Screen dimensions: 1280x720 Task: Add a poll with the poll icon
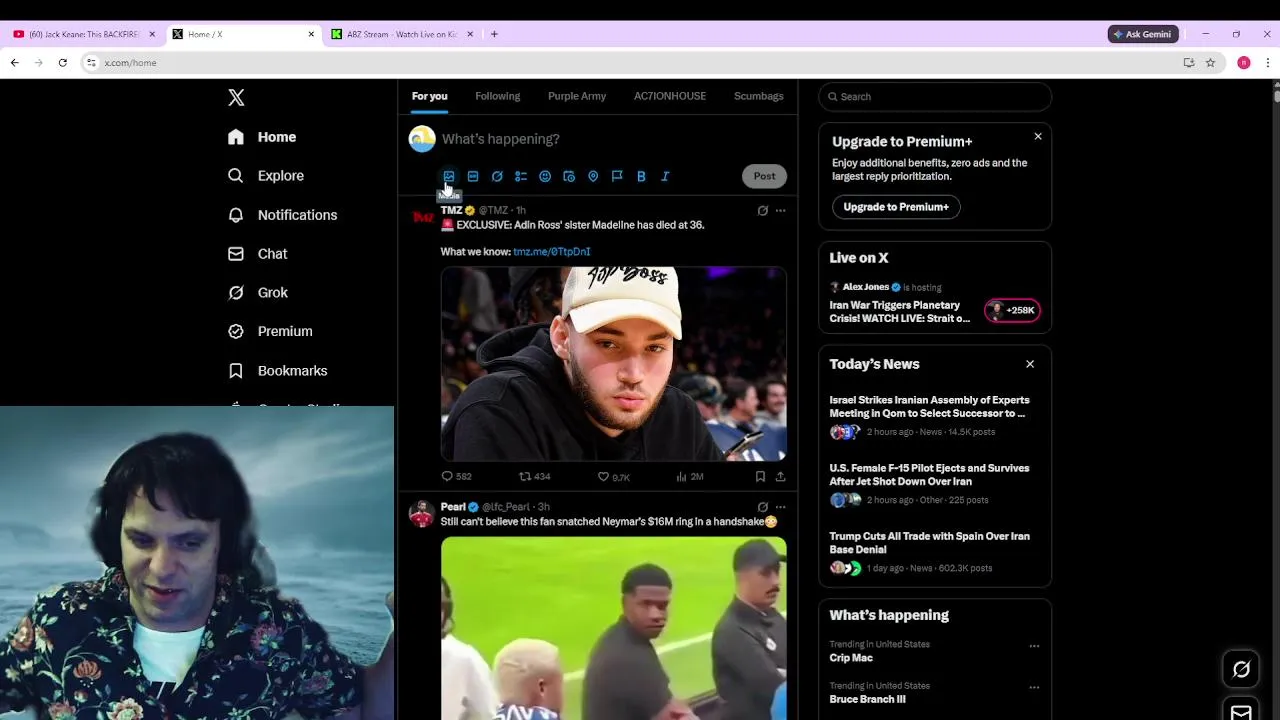[521, 176]
